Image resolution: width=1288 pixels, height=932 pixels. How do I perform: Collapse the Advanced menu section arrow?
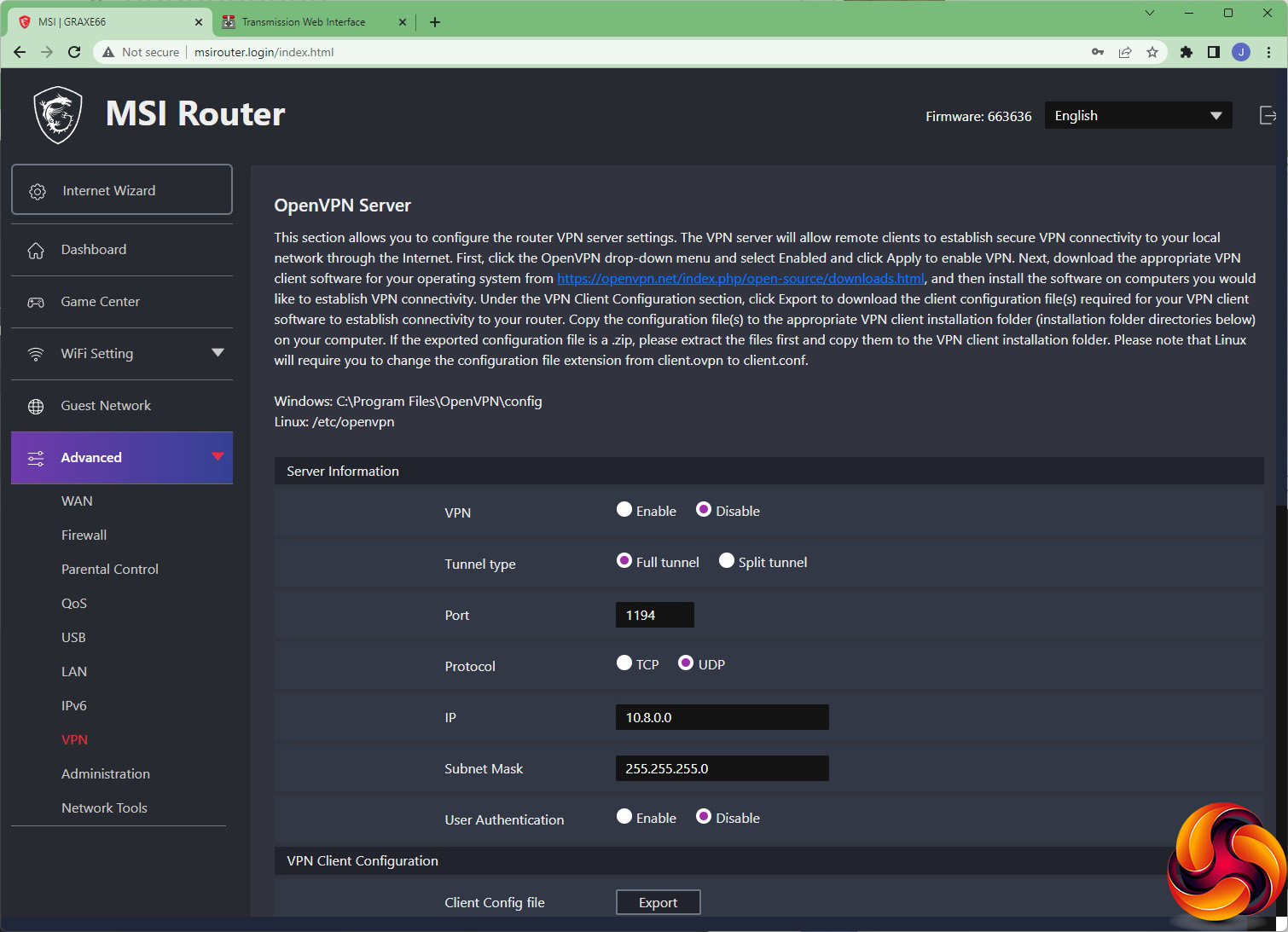tap(218, 457)
